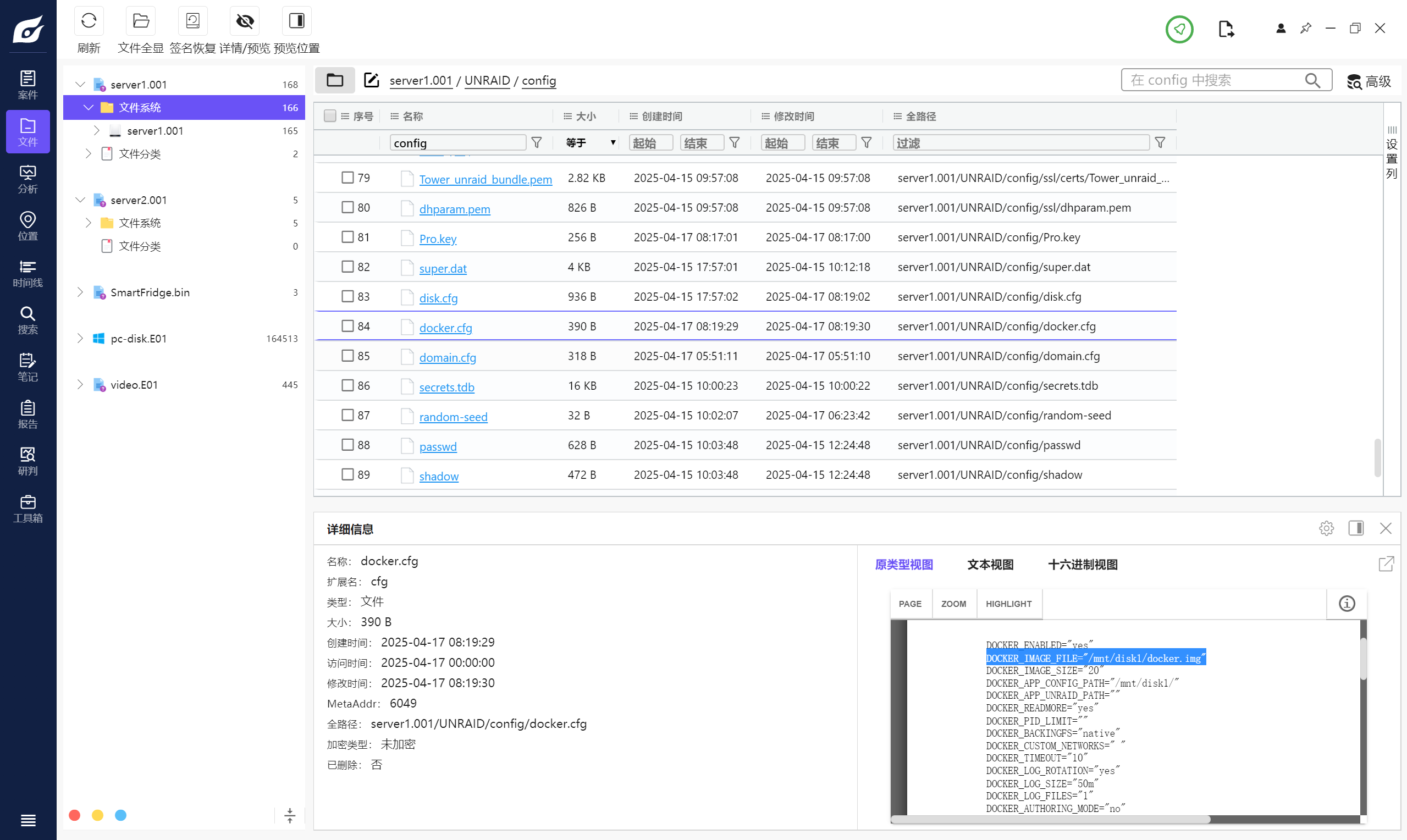Expand the pc-disk.E01 node
This screenshot has width=1407, height=840.
[x=80, y=339]
